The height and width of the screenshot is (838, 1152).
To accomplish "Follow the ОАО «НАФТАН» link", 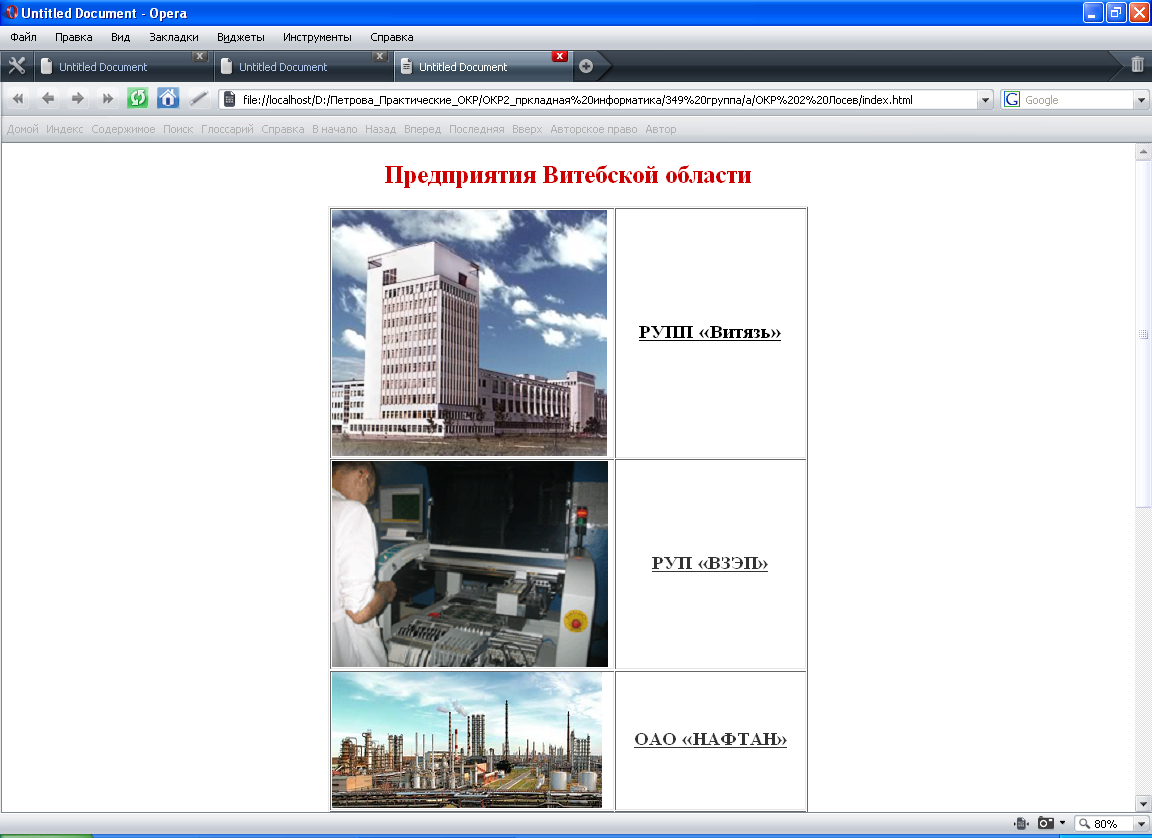I will [x=710, y=739].
